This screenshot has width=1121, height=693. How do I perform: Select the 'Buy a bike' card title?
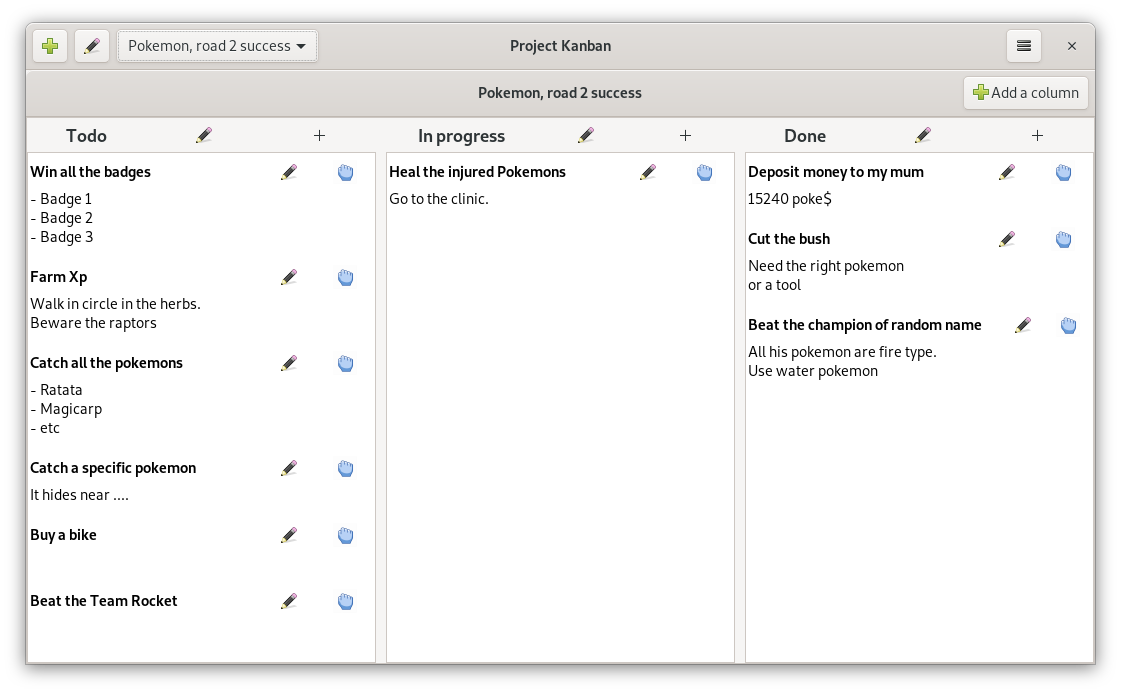(x=64, y=535)
